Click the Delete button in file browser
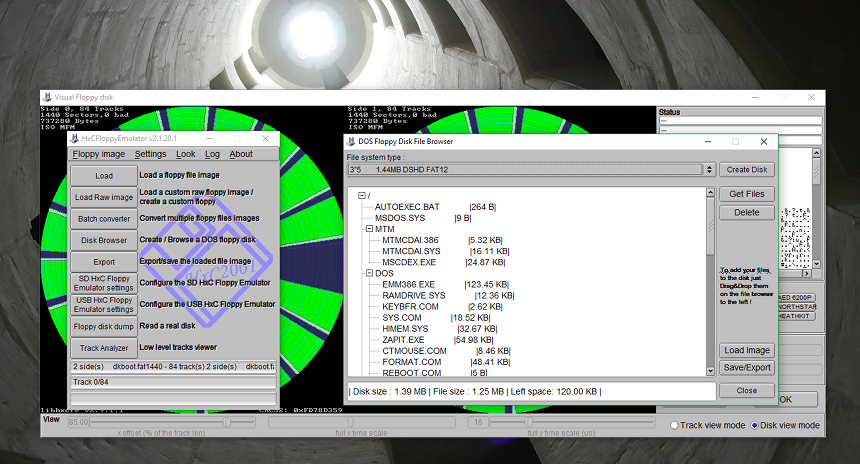Screen dimensions: 860x464 pos(746,212)
